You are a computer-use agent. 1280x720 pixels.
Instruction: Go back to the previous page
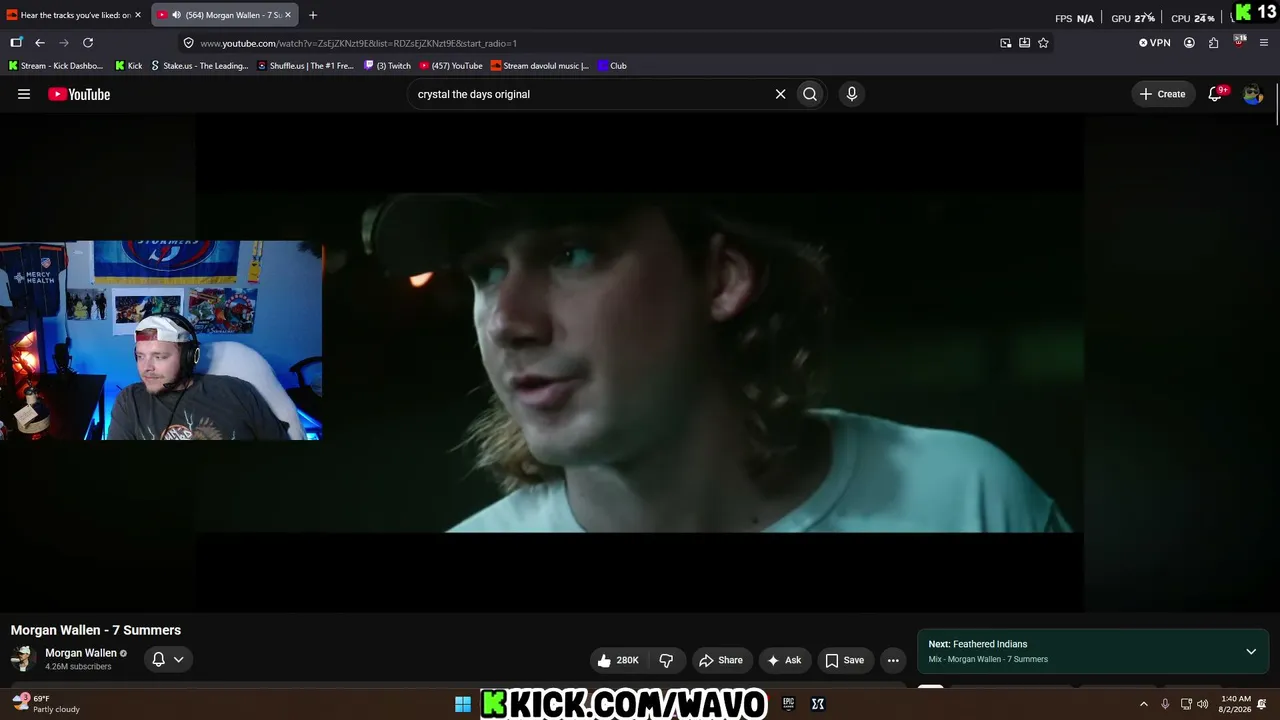pyautogui.click(x=40, y=43)
